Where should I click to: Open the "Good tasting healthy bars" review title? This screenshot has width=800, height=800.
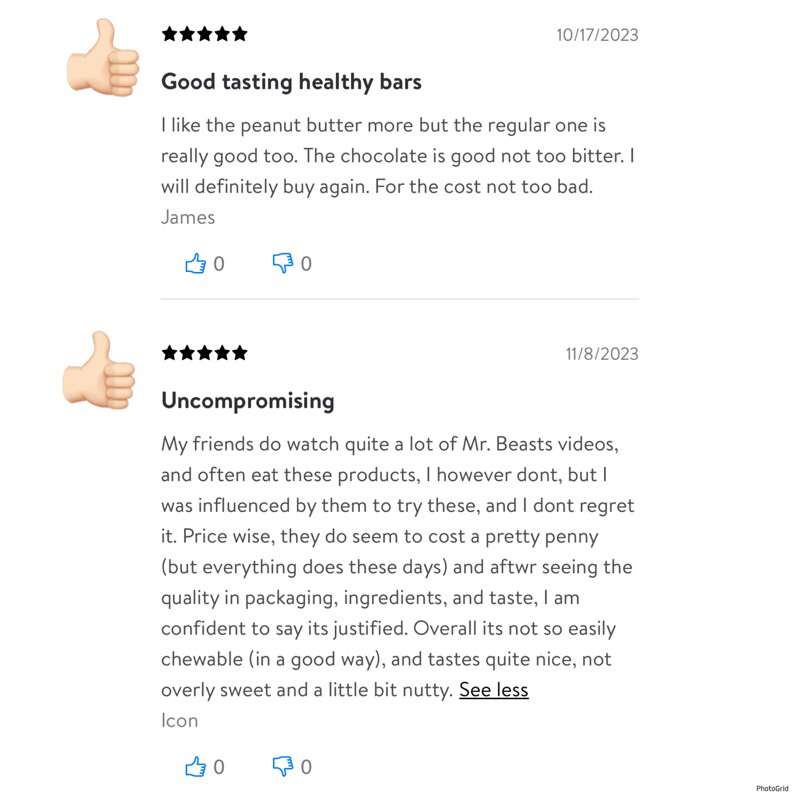[x=291, y=82]
